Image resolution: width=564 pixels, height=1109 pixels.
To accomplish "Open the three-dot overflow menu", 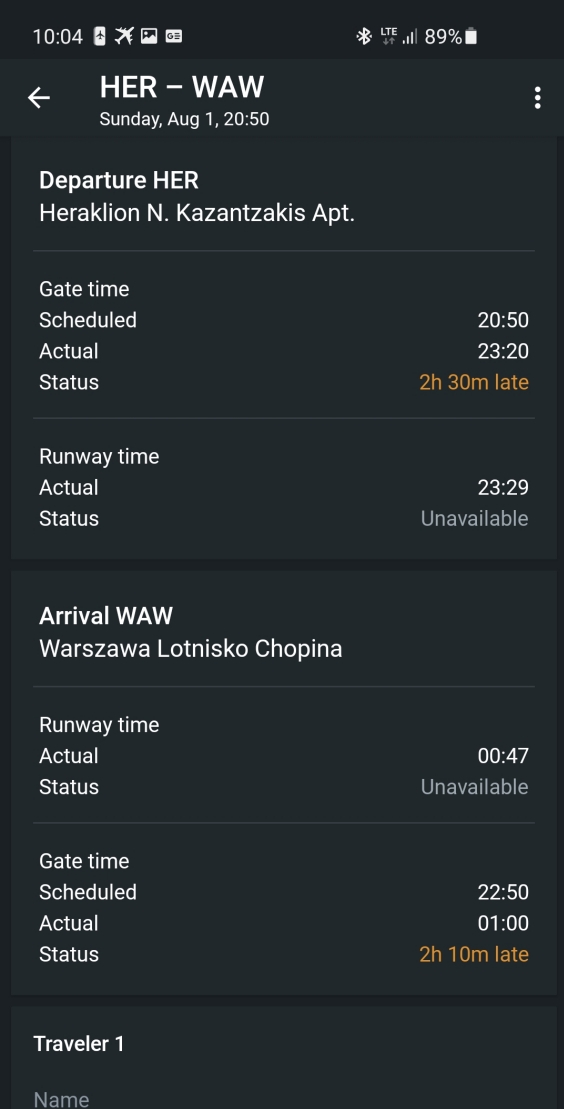I will (x=538, y=98).
